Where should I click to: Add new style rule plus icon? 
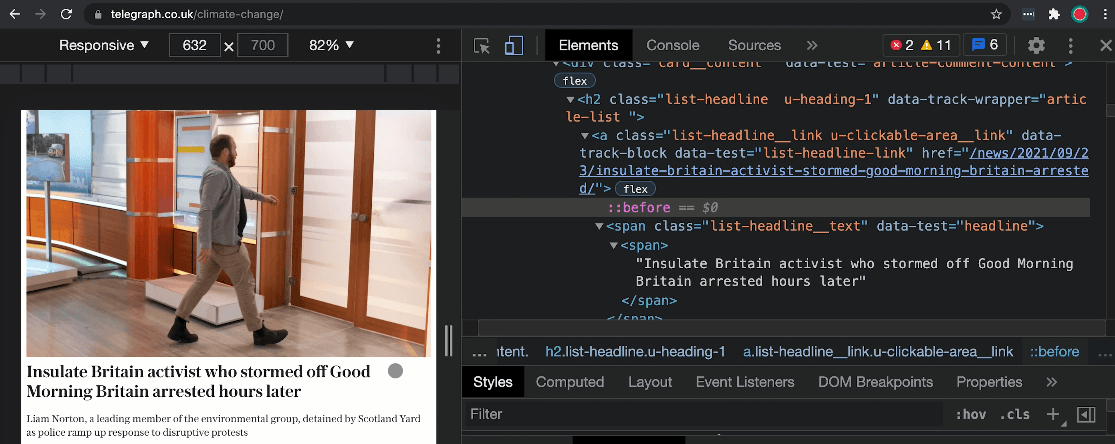1053,414
